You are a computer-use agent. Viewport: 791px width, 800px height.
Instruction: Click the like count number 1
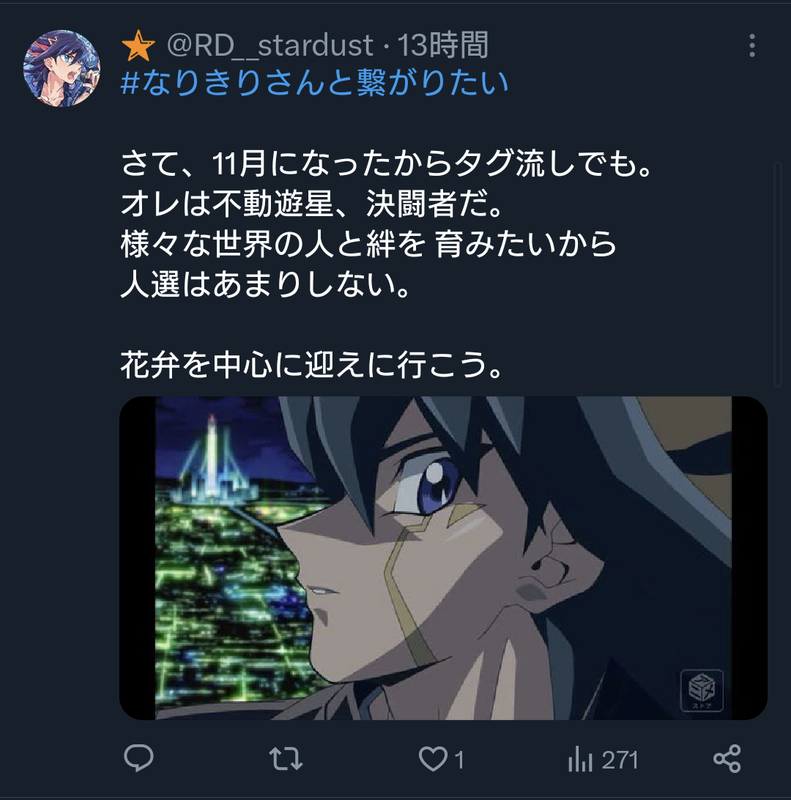[x=459, y=760]
